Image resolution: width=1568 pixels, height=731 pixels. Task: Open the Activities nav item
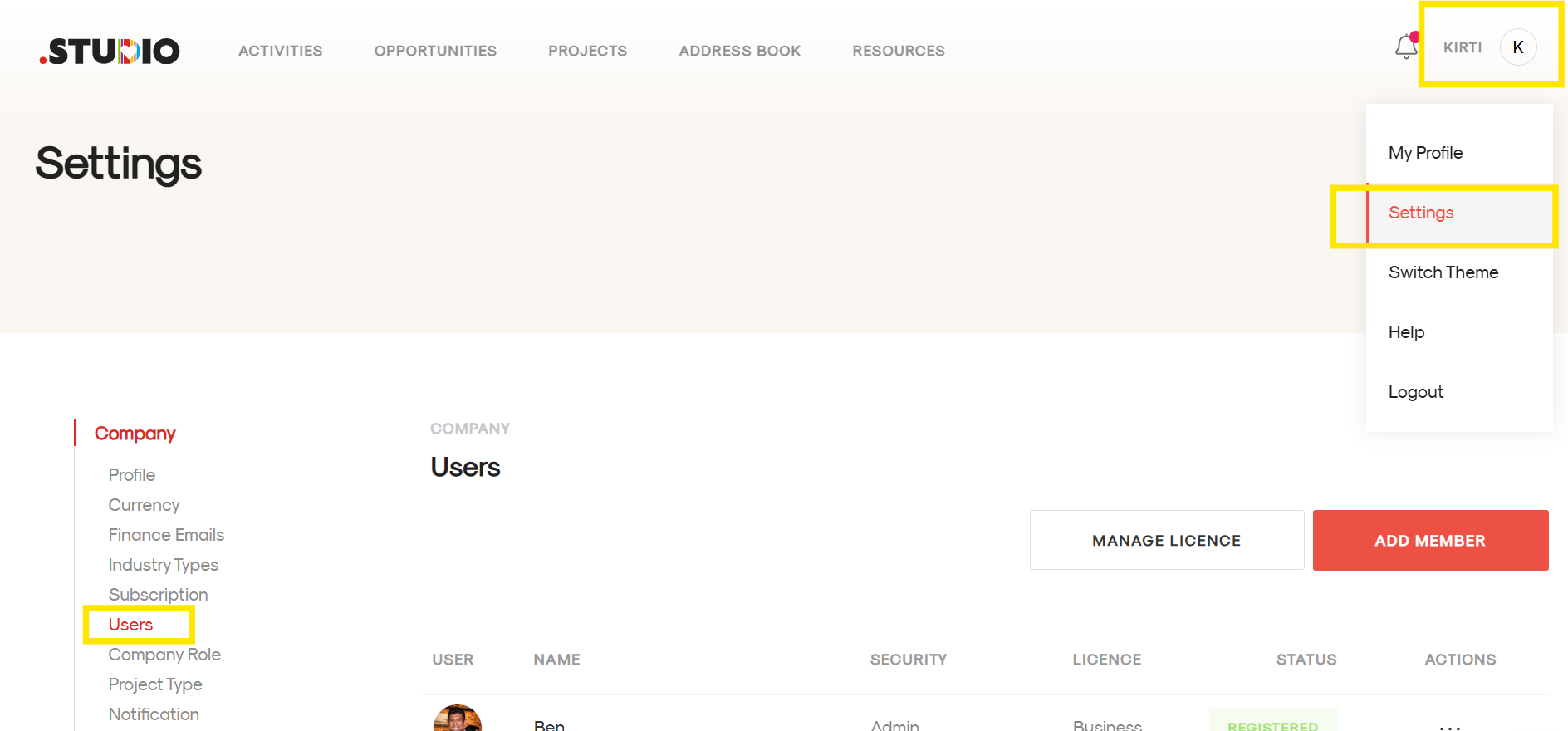(280, 51)
